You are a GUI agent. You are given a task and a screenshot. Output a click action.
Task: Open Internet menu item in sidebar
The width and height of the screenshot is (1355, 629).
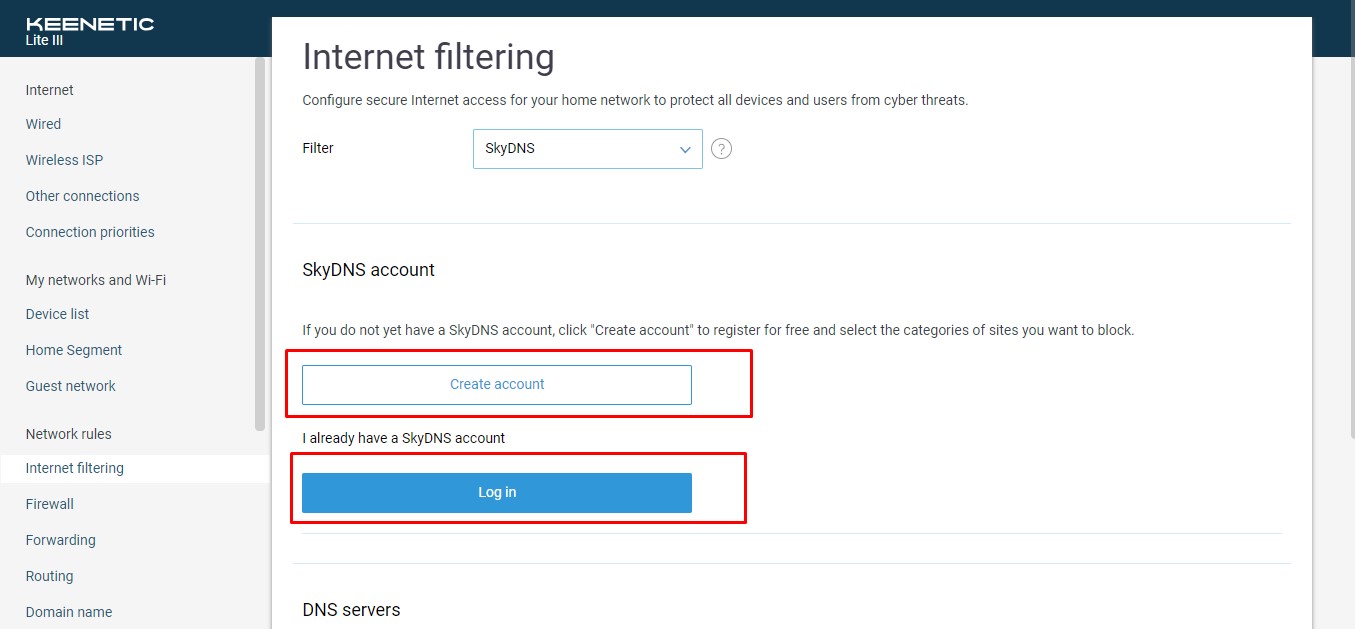click(x=50, y=90)
